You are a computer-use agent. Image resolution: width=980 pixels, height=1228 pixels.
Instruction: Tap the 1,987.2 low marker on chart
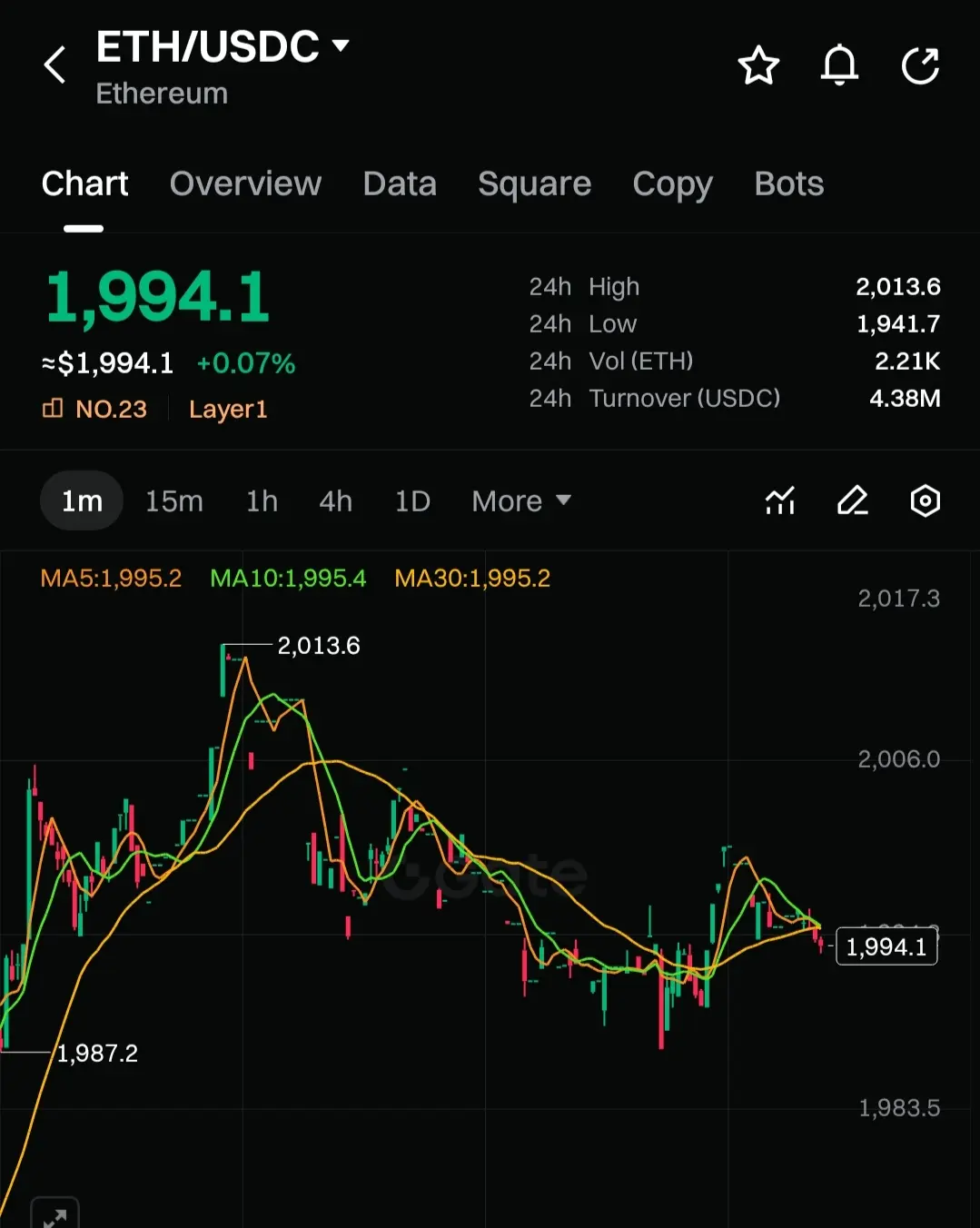pyautogui.click(x=97, y=1054)
